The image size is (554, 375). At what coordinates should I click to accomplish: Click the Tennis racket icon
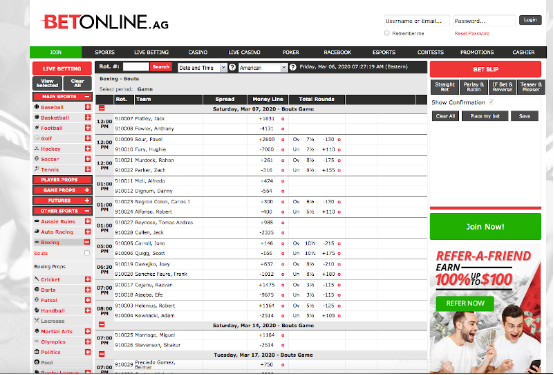pyautogui.click(x=36, y=169)
